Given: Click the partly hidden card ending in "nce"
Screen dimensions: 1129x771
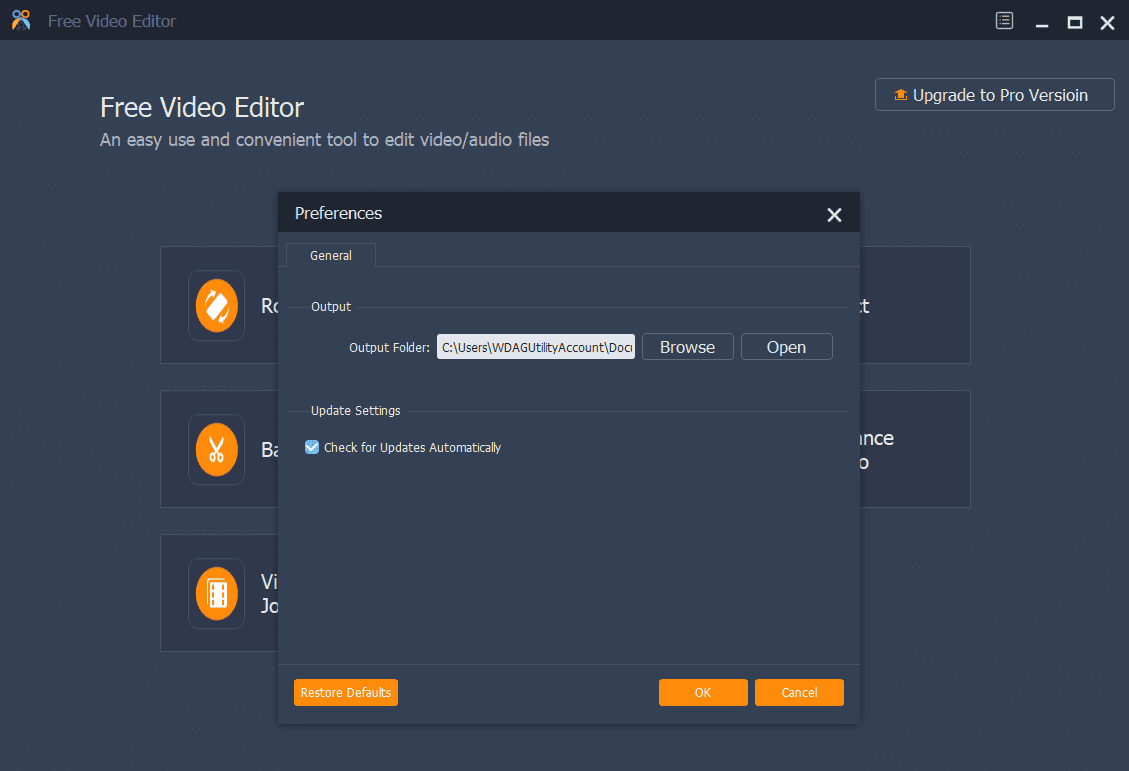Looking at the screenshot, I should coord(914,450).
